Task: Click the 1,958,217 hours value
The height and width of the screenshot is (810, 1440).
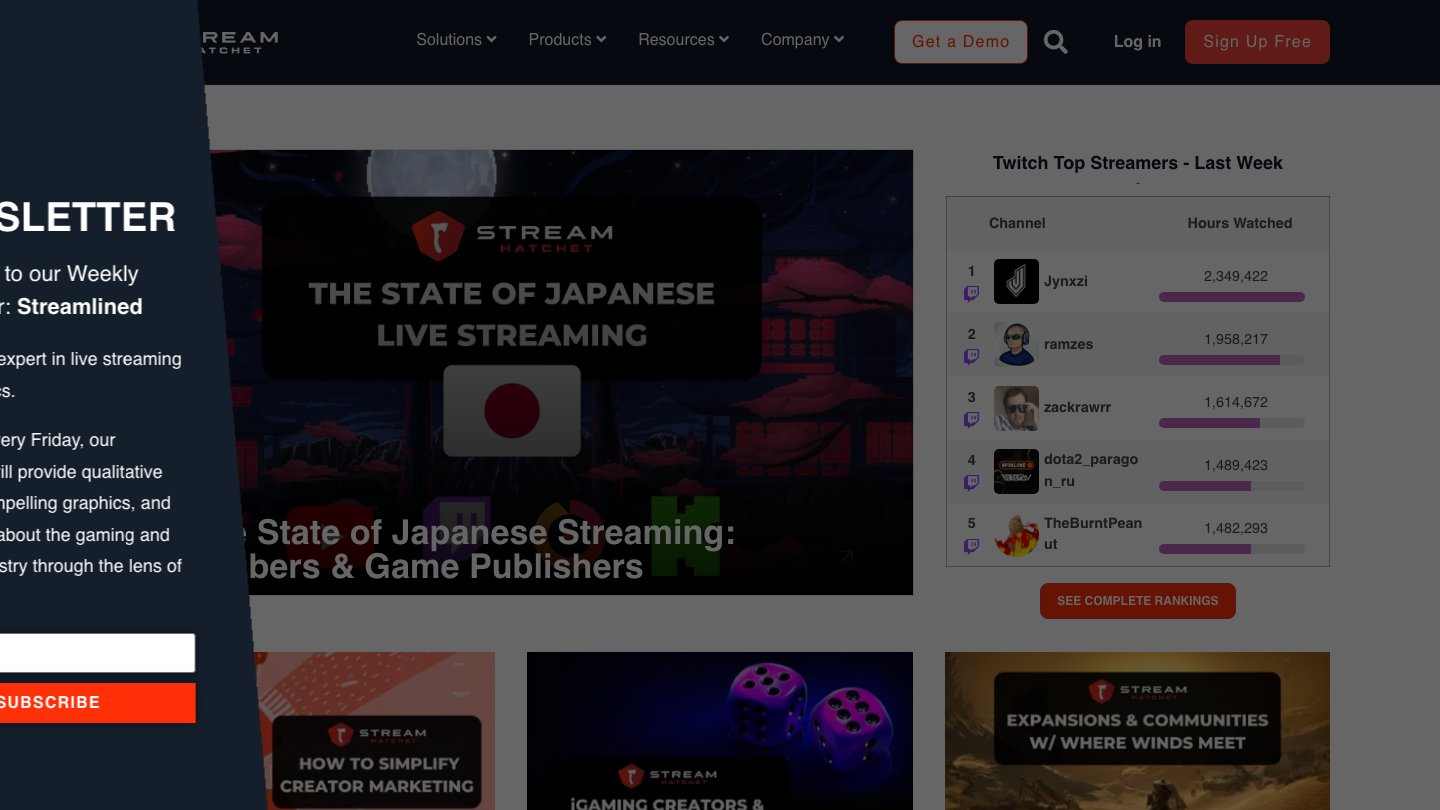Action: [1236, 339]
